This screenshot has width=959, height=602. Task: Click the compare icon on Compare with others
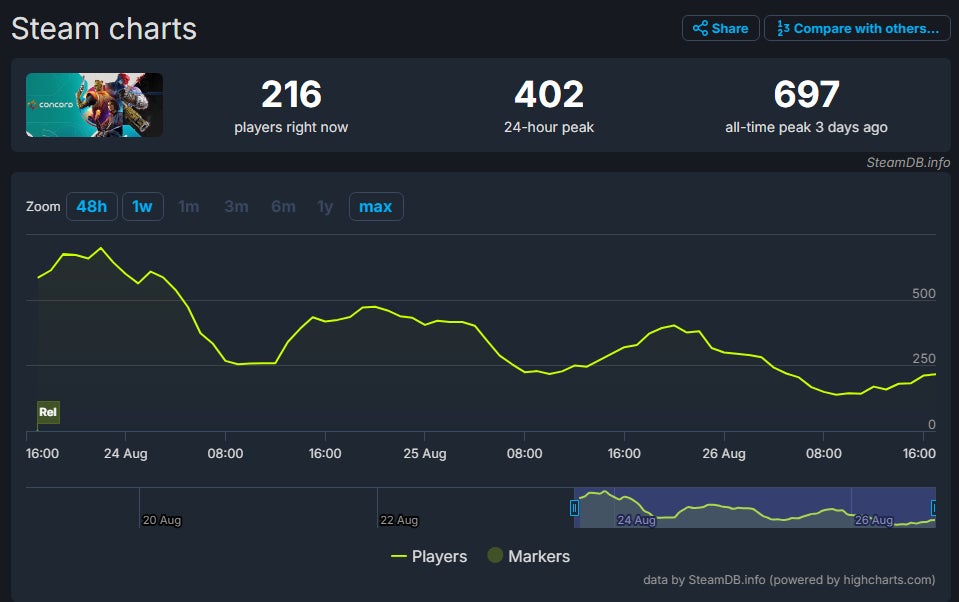781,28
